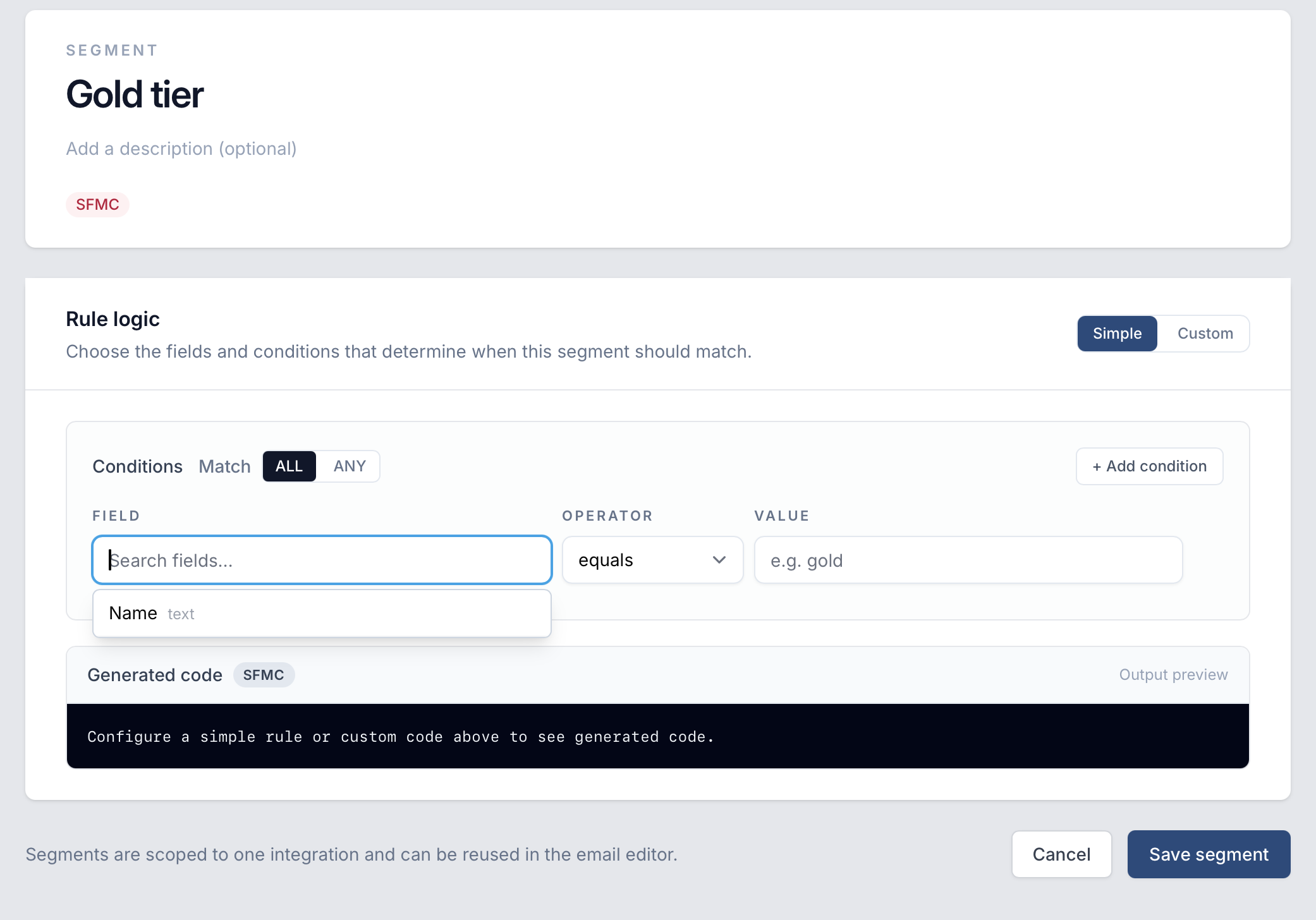Focus the Search fields input
This screenshot has height=920, width=1316.
322,560
